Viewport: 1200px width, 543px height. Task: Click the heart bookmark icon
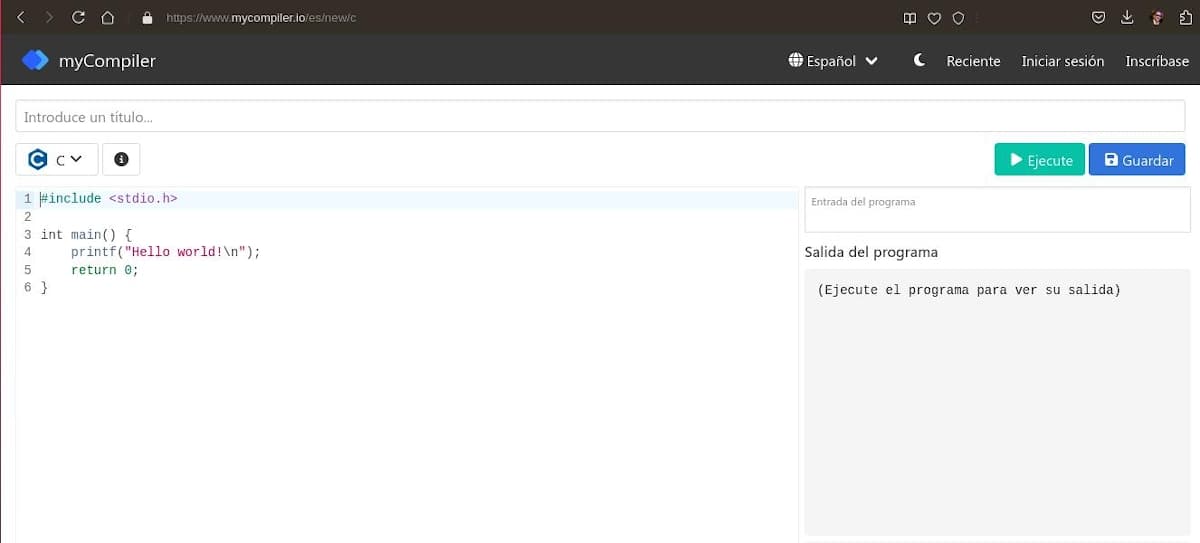coord(934,17)
